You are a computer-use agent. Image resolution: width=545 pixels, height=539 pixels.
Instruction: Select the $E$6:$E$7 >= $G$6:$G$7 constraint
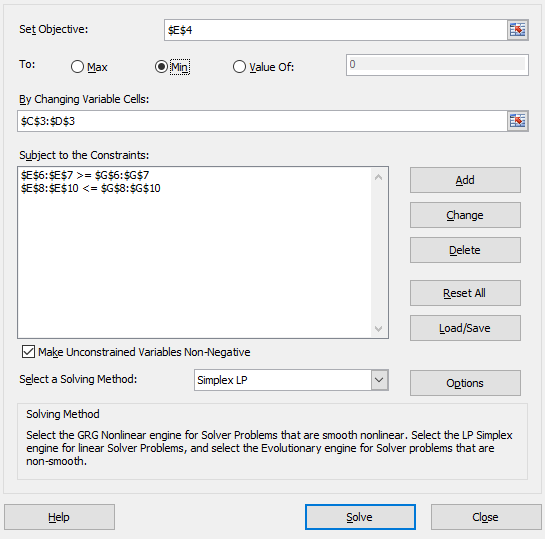pos(85,175)
